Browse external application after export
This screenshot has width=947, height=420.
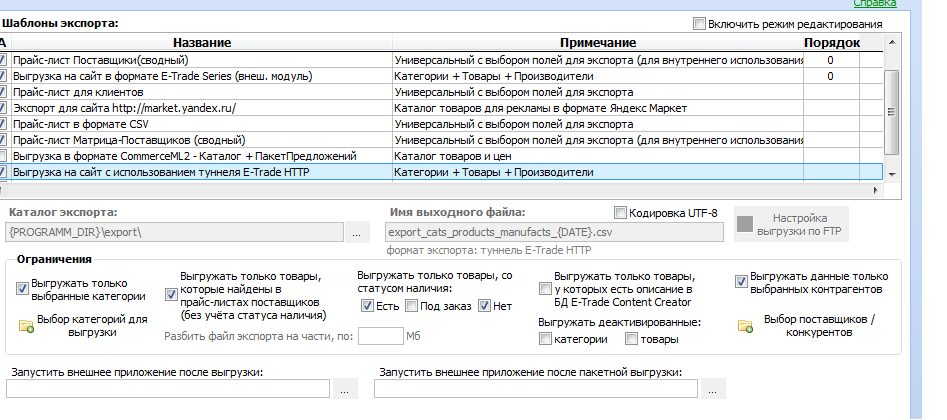345,389
